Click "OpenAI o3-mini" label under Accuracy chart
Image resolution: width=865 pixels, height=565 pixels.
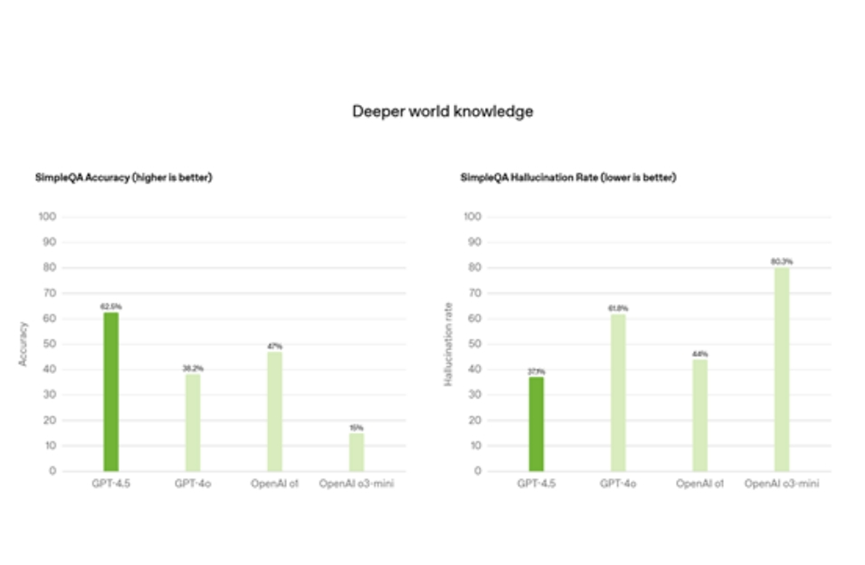click(356, 484)
